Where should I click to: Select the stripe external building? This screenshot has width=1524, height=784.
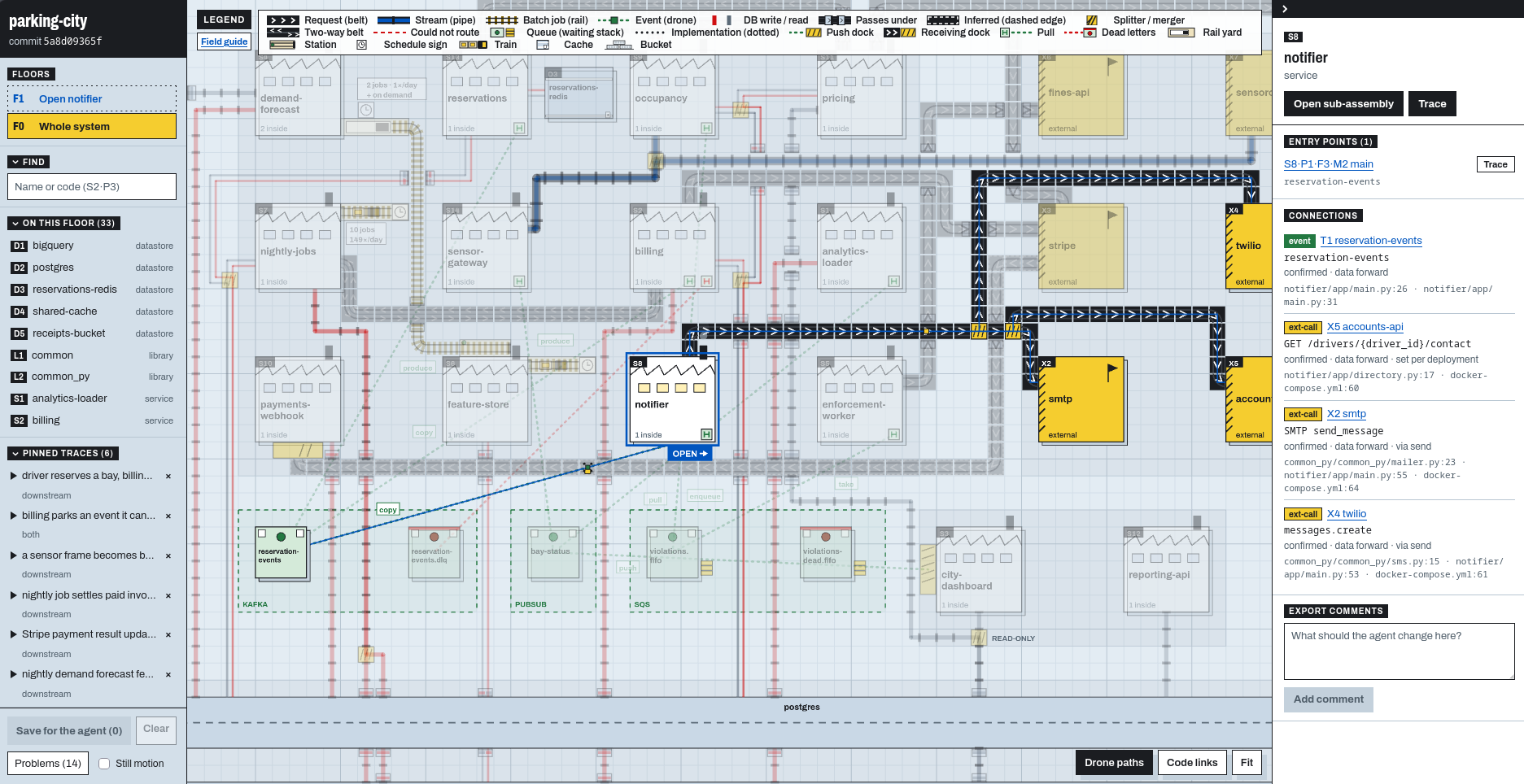(x=1081, y=246)
